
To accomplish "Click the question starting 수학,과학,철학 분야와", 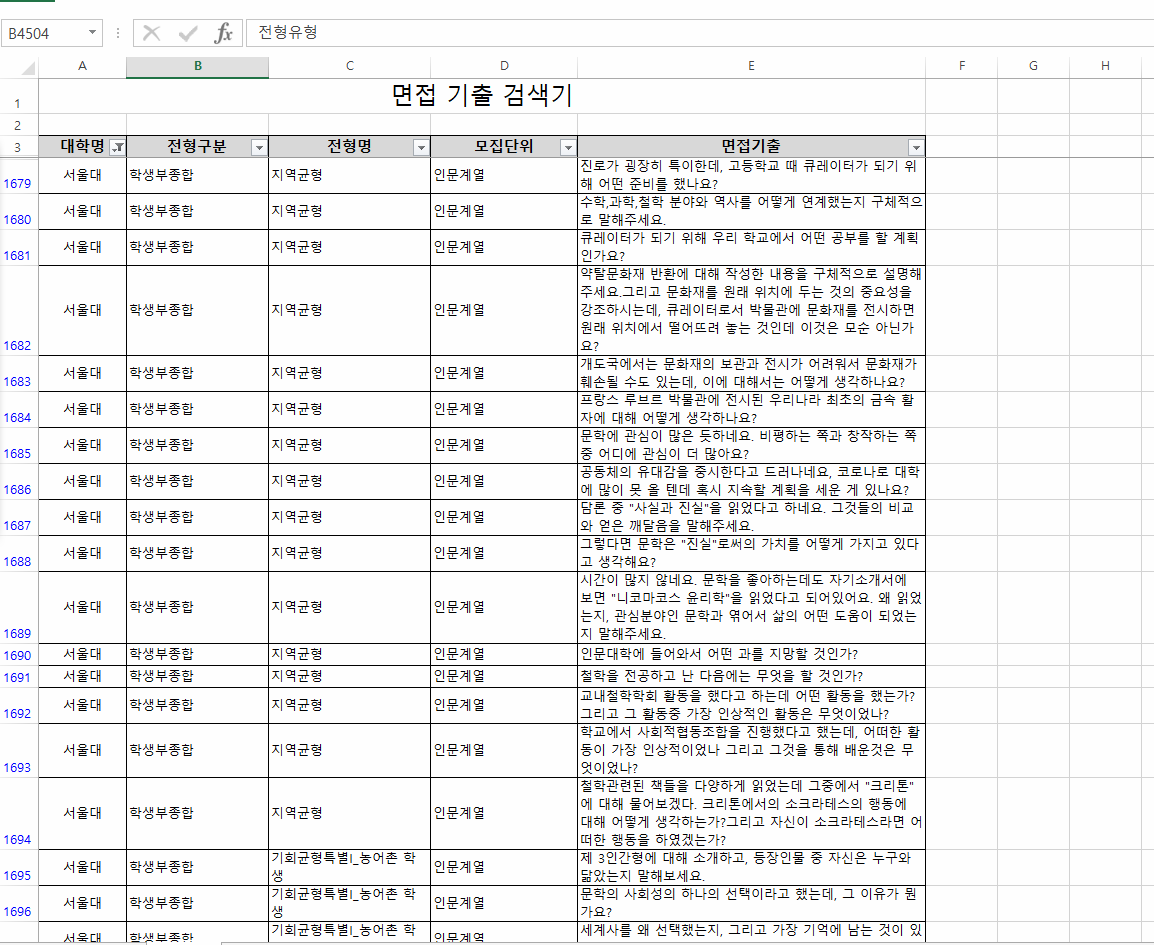I will pos(751,211).
